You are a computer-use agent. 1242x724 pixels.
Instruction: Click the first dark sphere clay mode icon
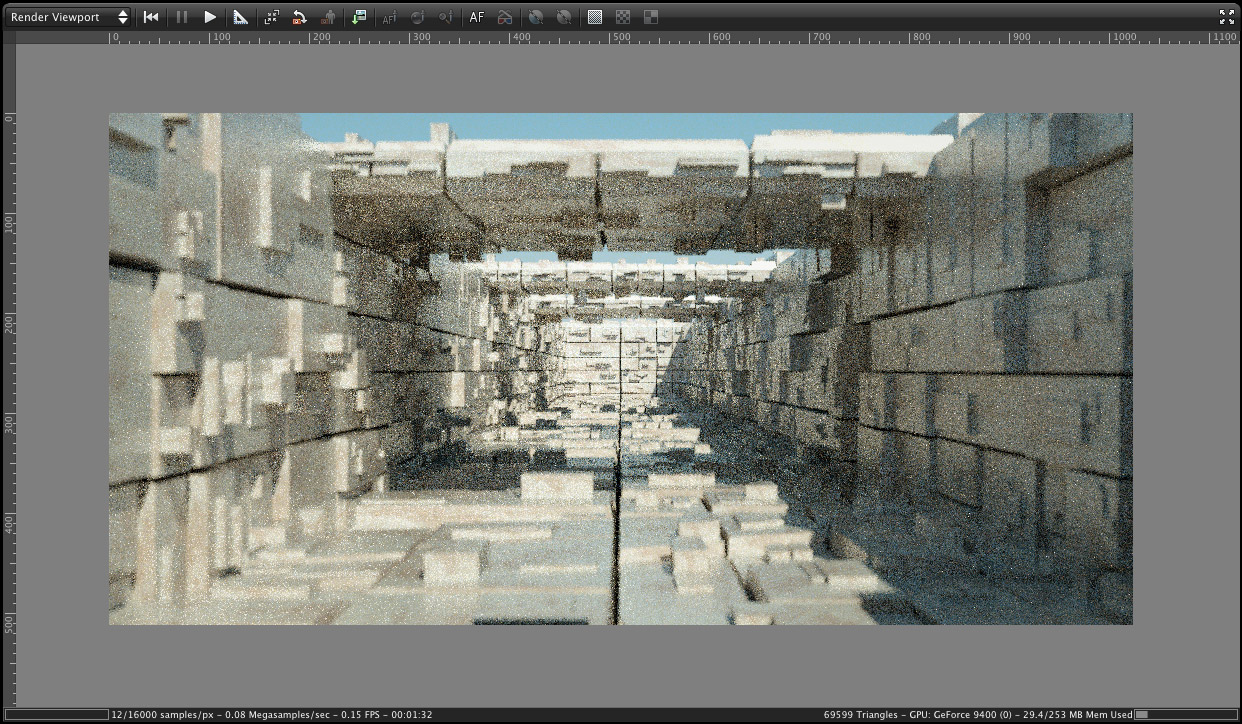pyautogui.click(x=536, y=17)
